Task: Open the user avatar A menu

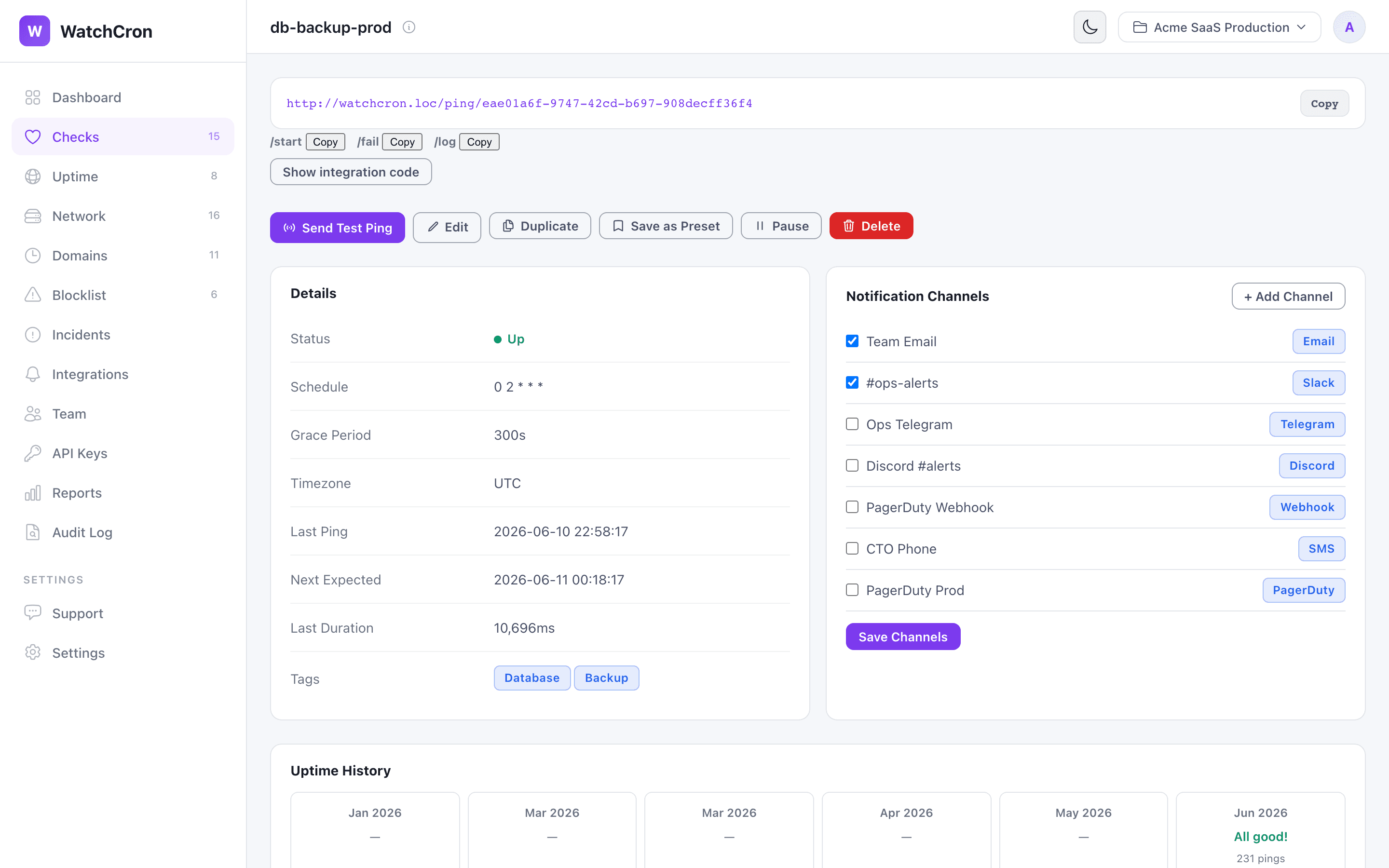Action: tap(1349, 27)
